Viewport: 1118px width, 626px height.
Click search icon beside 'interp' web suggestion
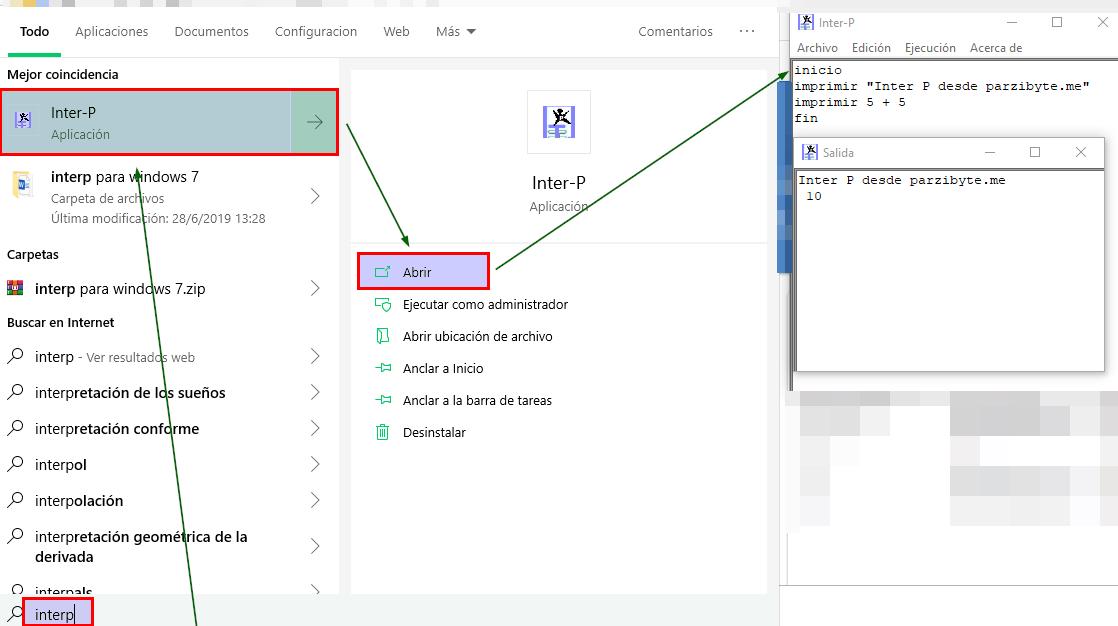click(x=15, y=356)
